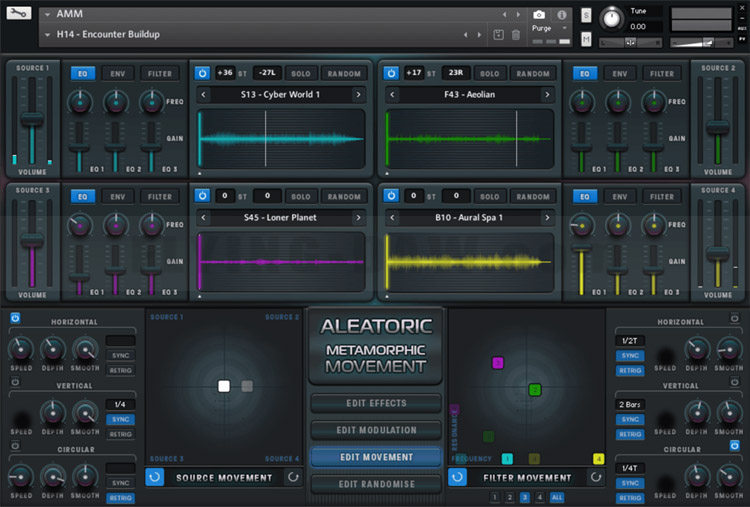The width and height of the screenshot is (750, 507).
Task: Open the Purge dropdown menu
Action: [x=543, y=29]
